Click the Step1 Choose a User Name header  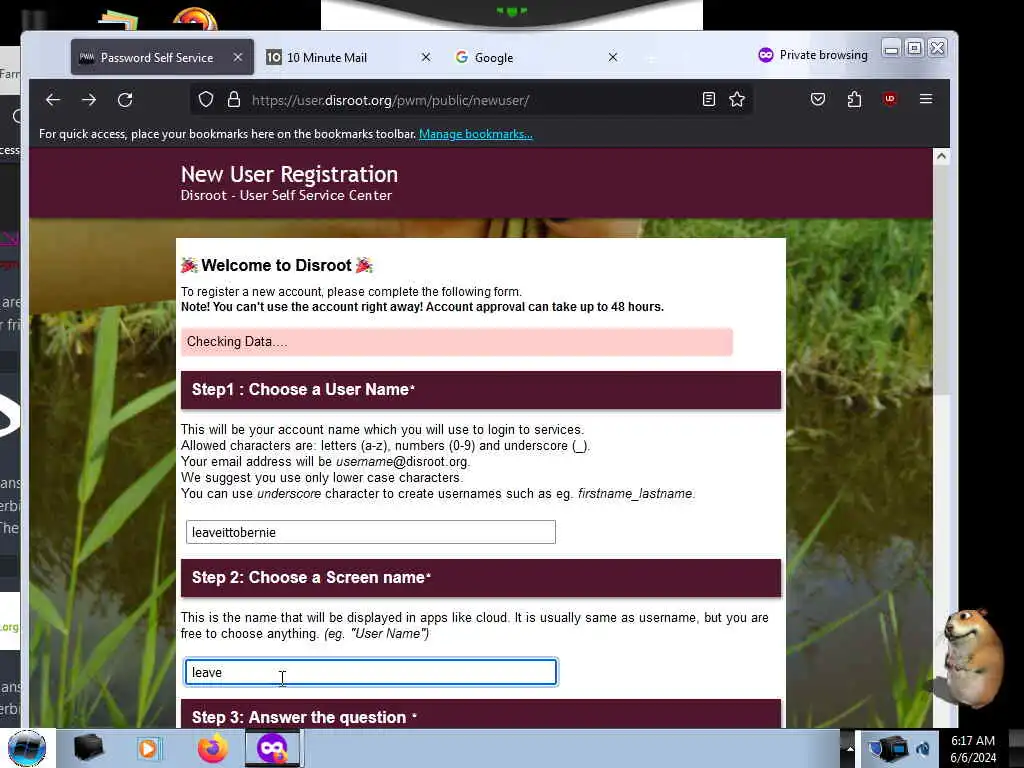coord(481,390)
